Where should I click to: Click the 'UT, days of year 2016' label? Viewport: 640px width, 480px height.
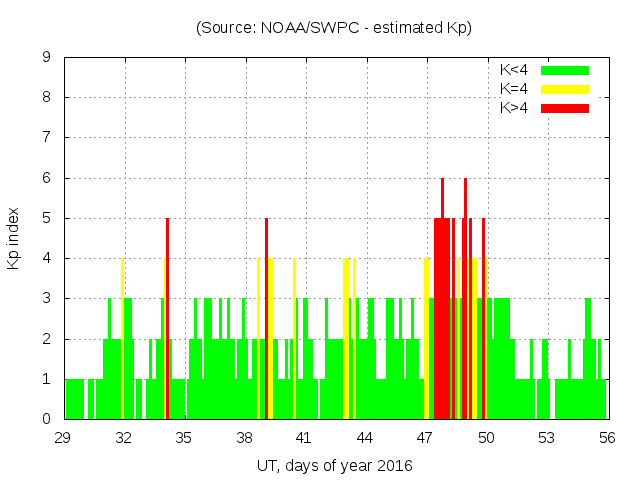click(x=334, y=465)
